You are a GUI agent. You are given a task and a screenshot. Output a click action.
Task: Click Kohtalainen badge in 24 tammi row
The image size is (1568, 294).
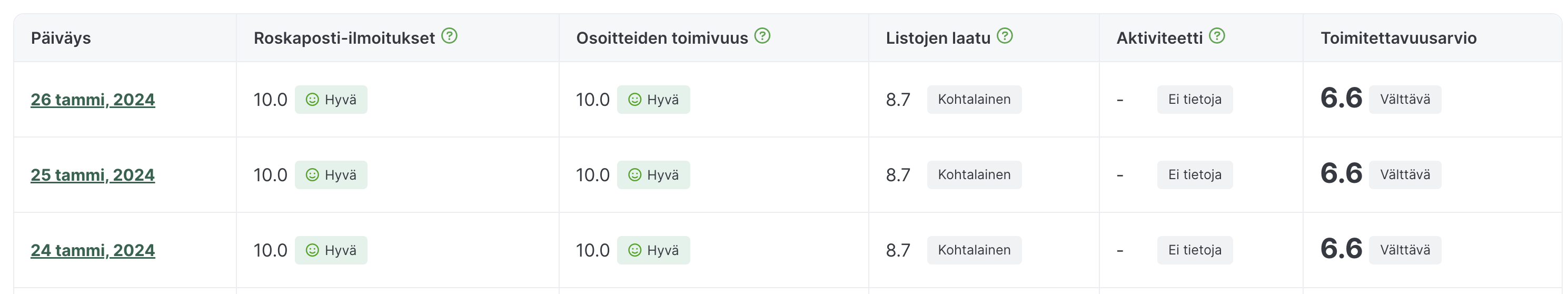coord(974,250)
